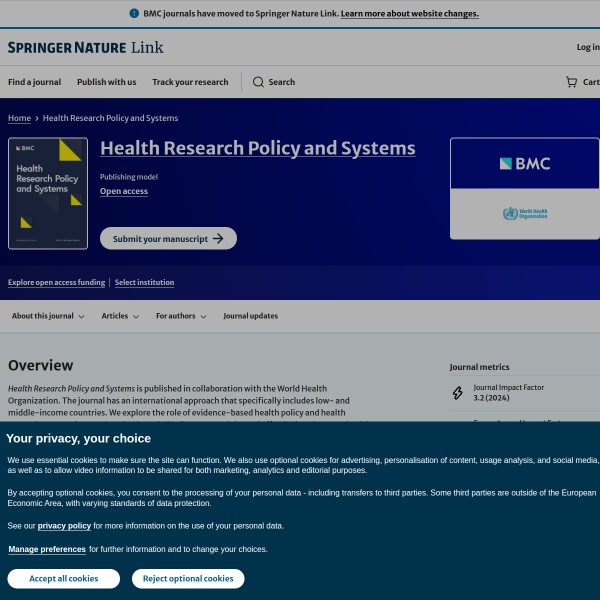Click Home in the breadcrumb
Image resolution: width=600 pixels, height=600 pixels.
click(x=19, y=118)
